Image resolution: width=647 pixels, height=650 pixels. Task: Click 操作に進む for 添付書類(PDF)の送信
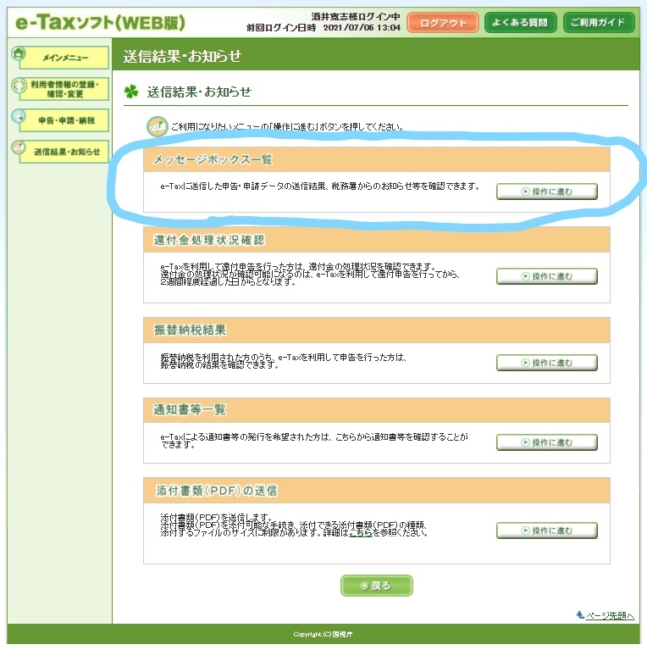[x=547, y=530]
